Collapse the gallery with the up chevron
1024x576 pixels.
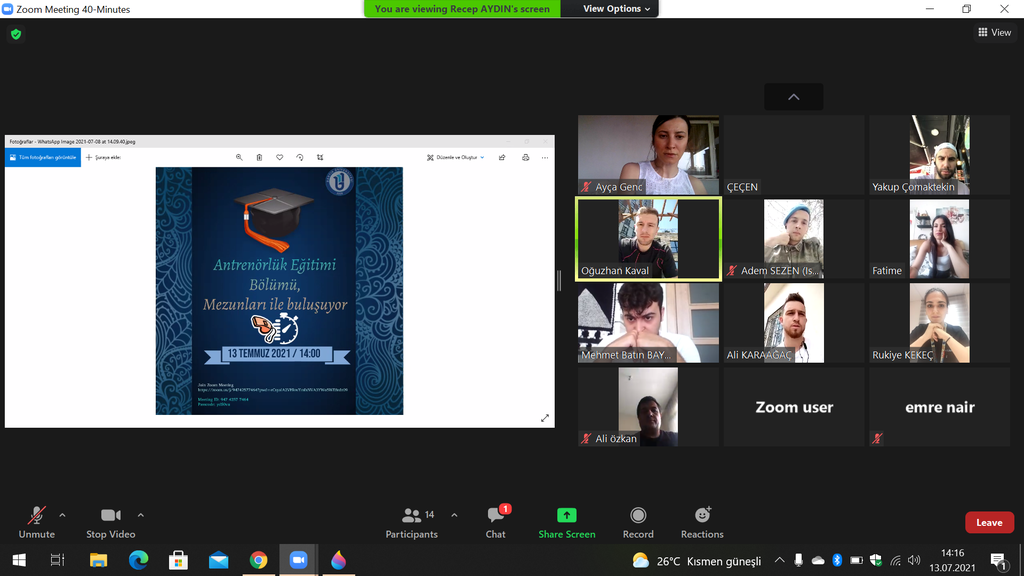pos(793,97)
